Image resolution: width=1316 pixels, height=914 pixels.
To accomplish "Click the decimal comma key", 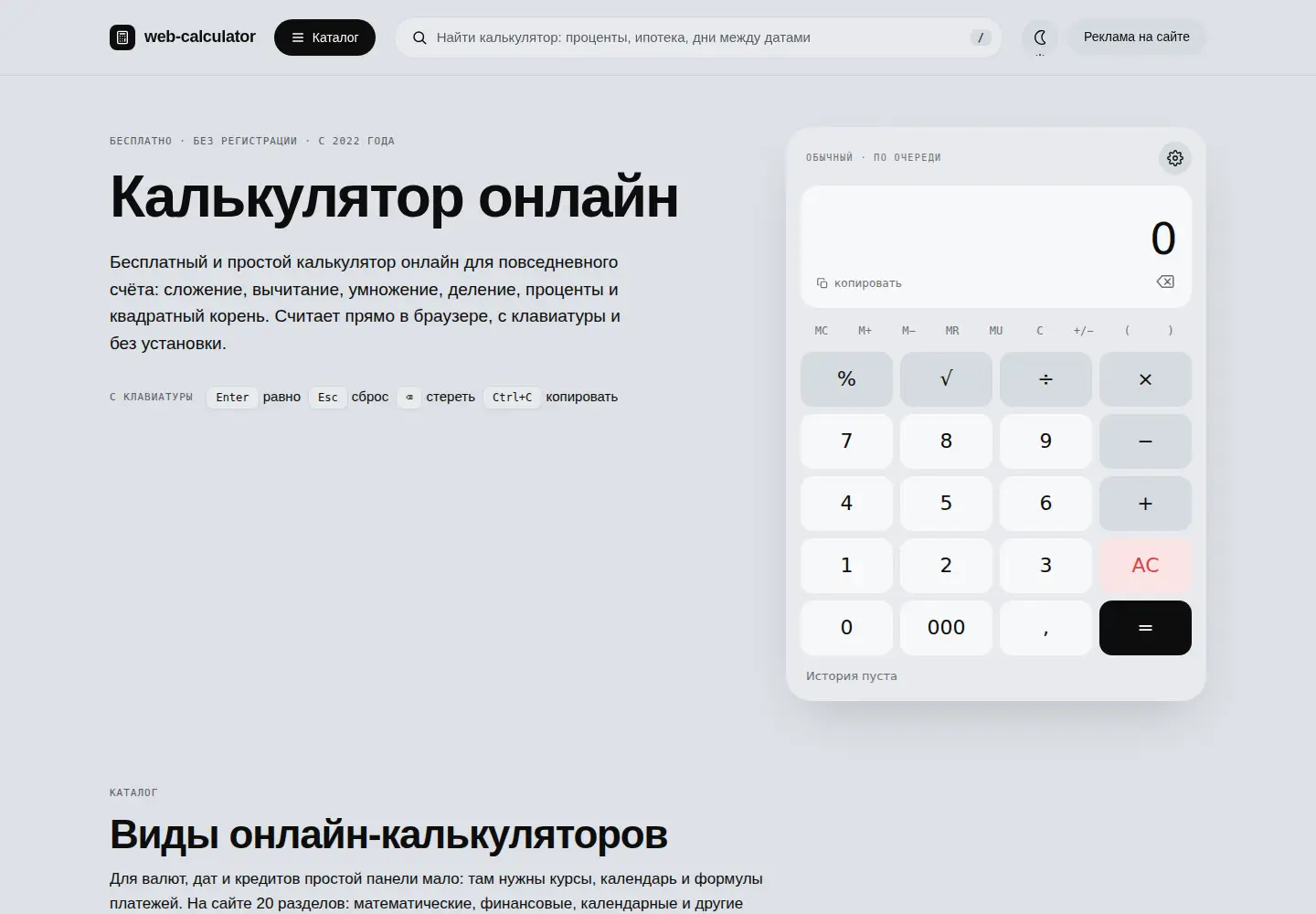I will point(1045,628).
